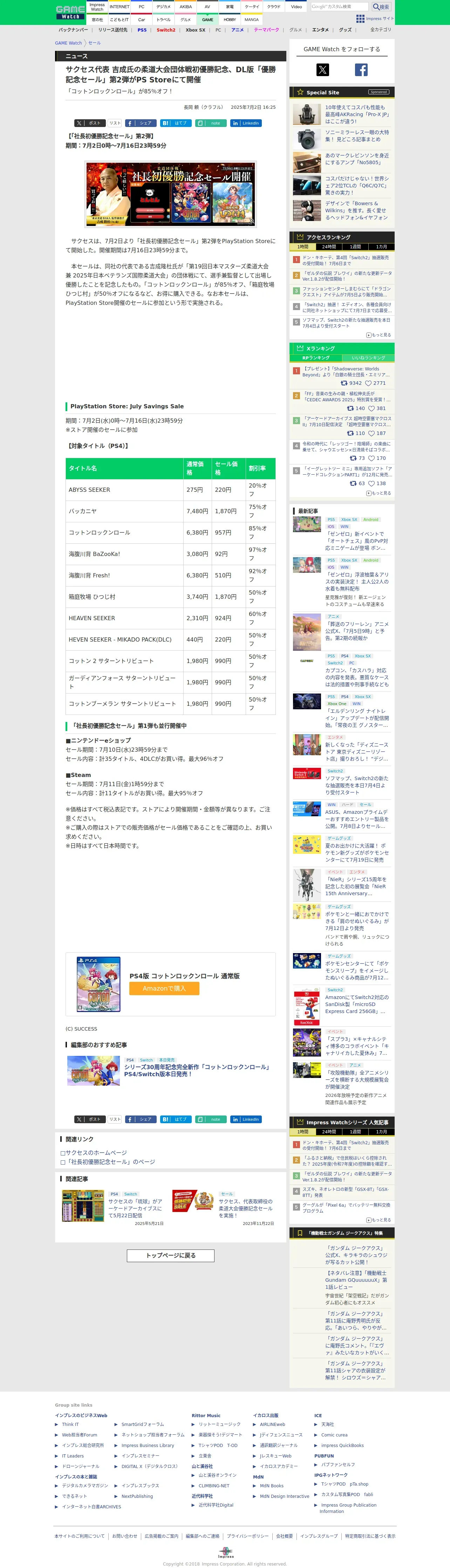Click the 検索 search button
This screenshot has width=450, height=1568.
click(x=381, y=7)
